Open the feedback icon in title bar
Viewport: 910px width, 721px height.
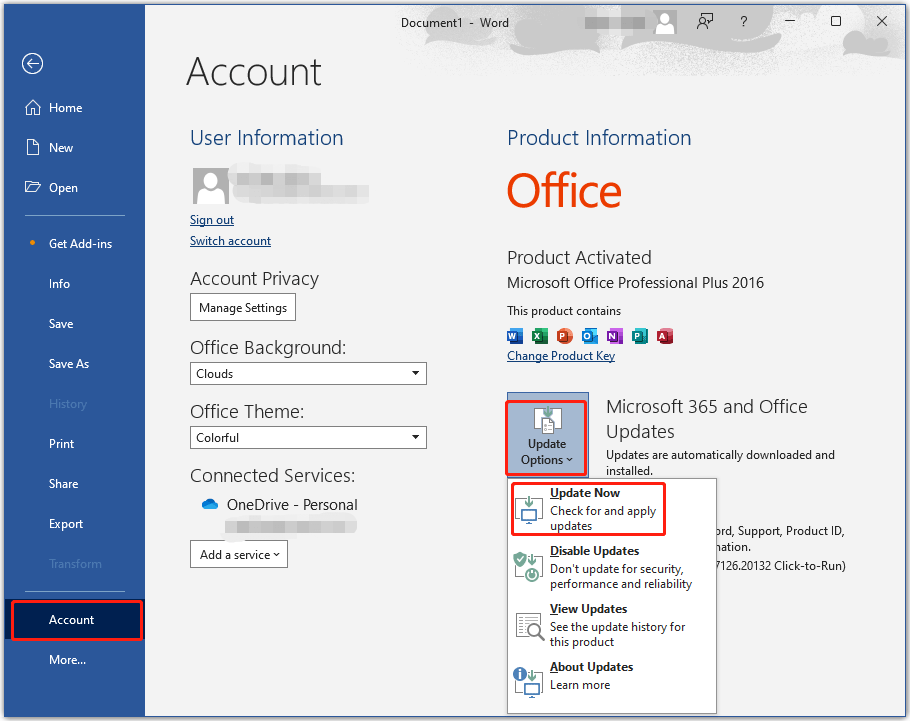(x=706, y=22)
